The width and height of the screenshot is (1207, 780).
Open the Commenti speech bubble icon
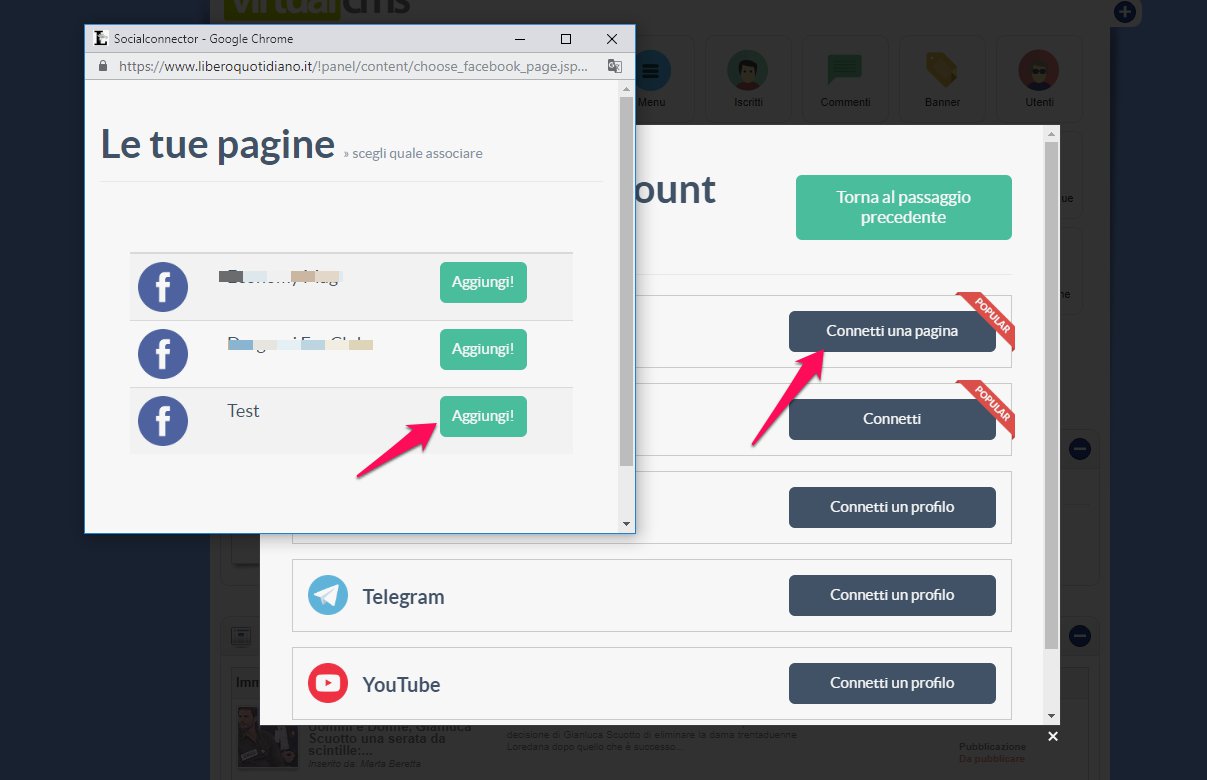844,72
